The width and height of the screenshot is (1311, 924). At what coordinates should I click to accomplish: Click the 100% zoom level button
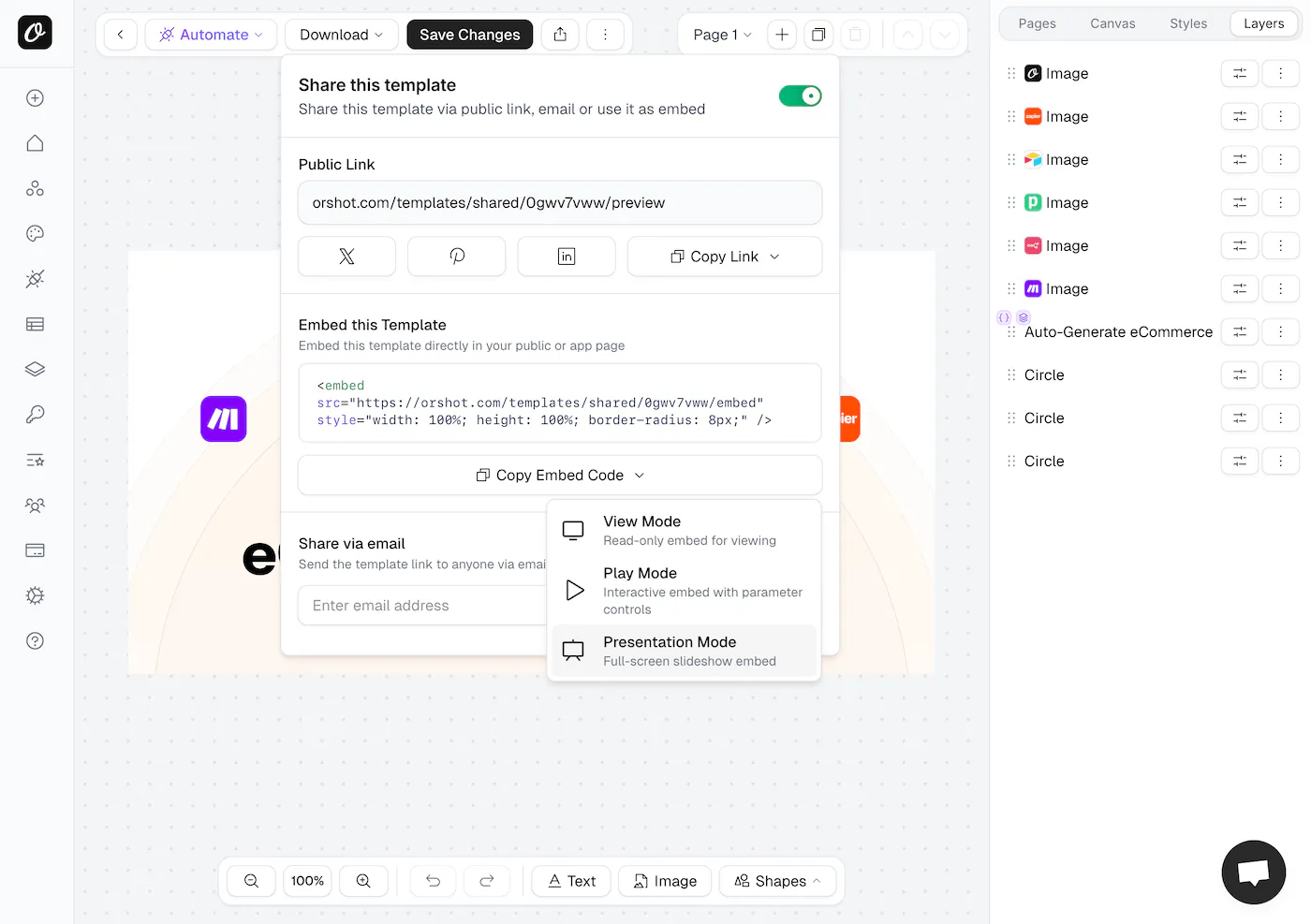tap(307, 881)
